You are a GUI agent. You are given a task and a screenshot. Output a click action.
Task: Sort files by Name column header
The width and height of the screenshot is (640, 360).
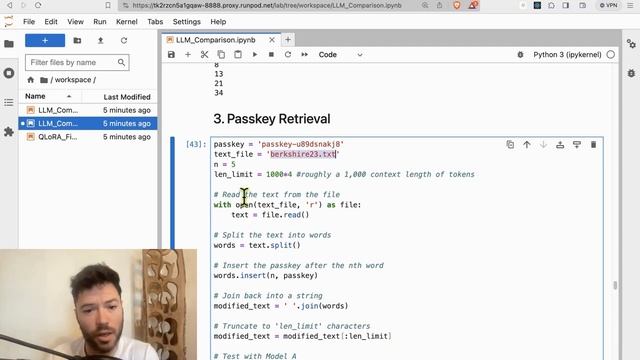click(x=49, y=96)
